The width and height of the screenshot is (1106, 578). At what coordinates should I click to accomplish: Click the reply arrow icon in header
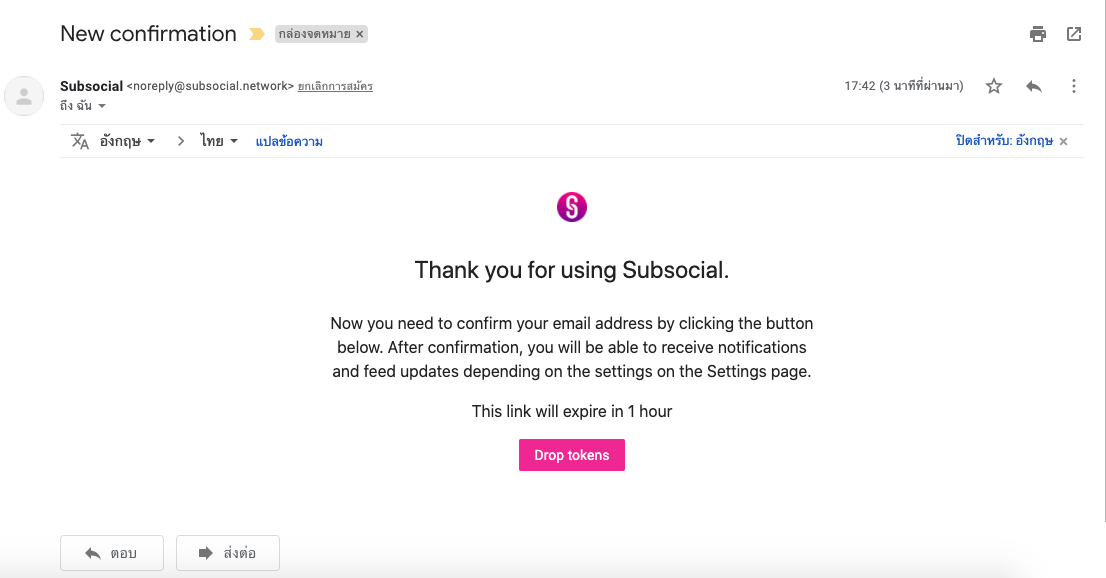coord(1034,86)
